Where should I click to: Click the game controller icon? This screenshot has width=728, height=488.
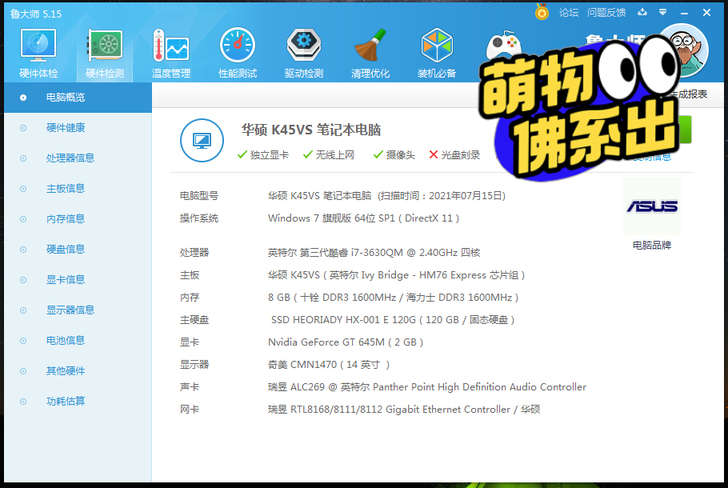(503, 46)
